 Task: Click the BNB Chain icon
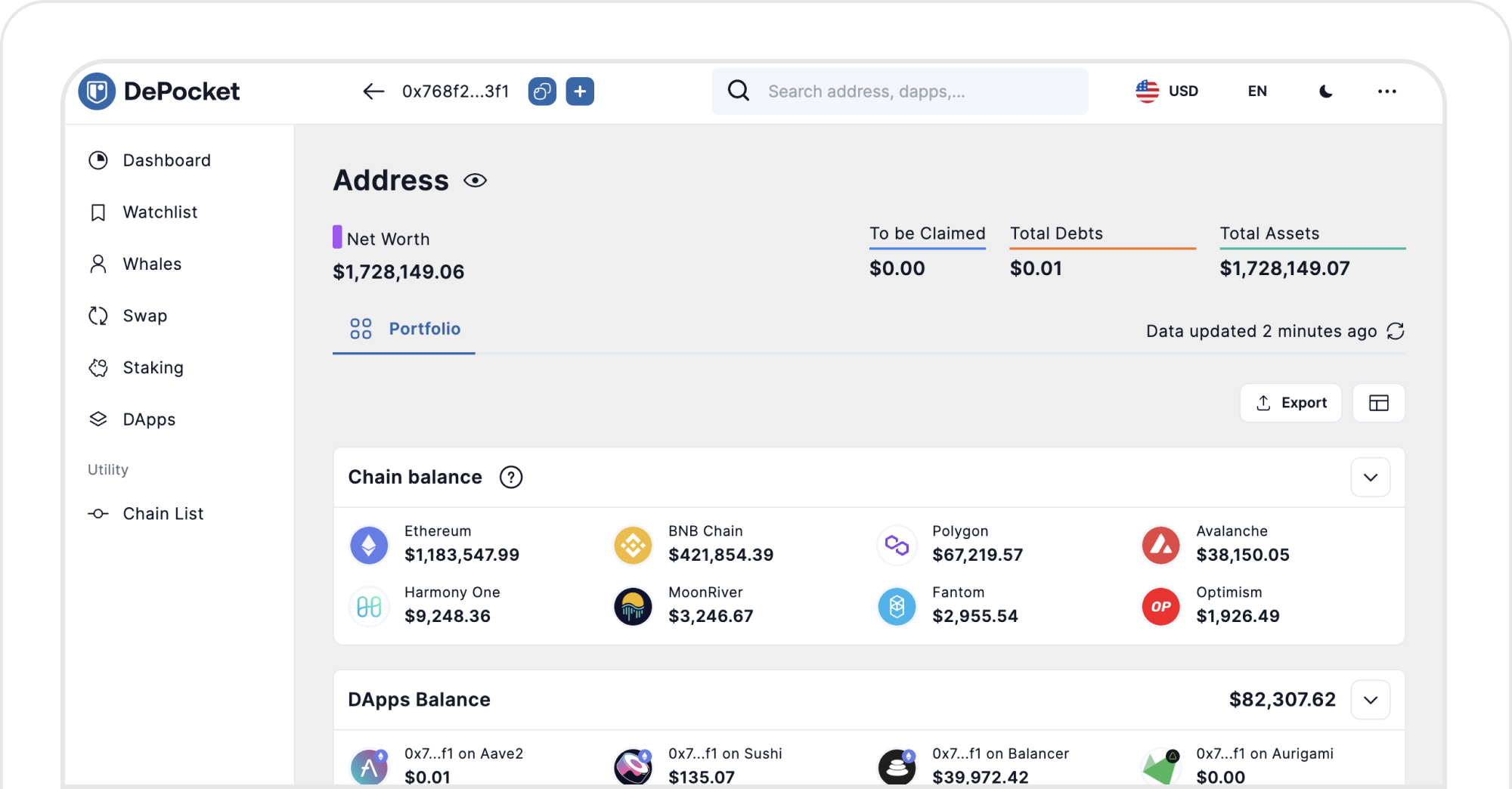point(633,545)
